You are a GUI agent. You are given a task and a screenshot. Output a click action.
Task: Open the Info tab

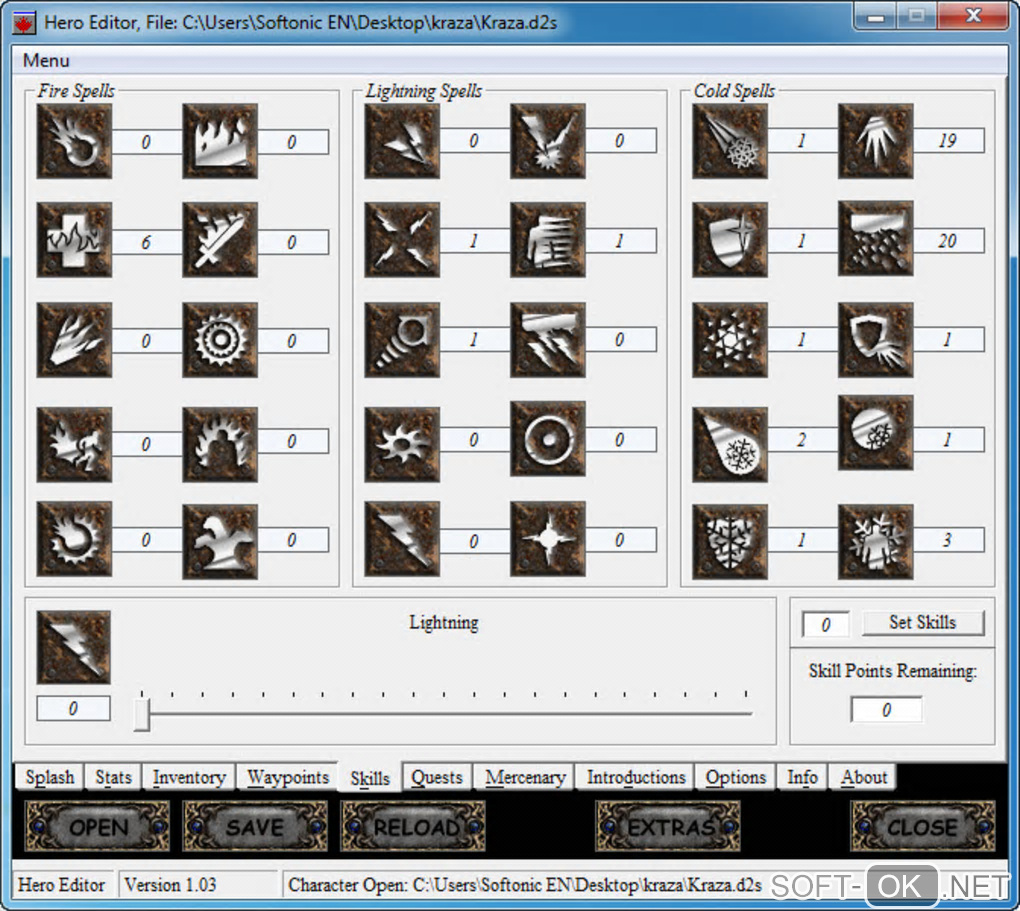[x=802, y=777]
